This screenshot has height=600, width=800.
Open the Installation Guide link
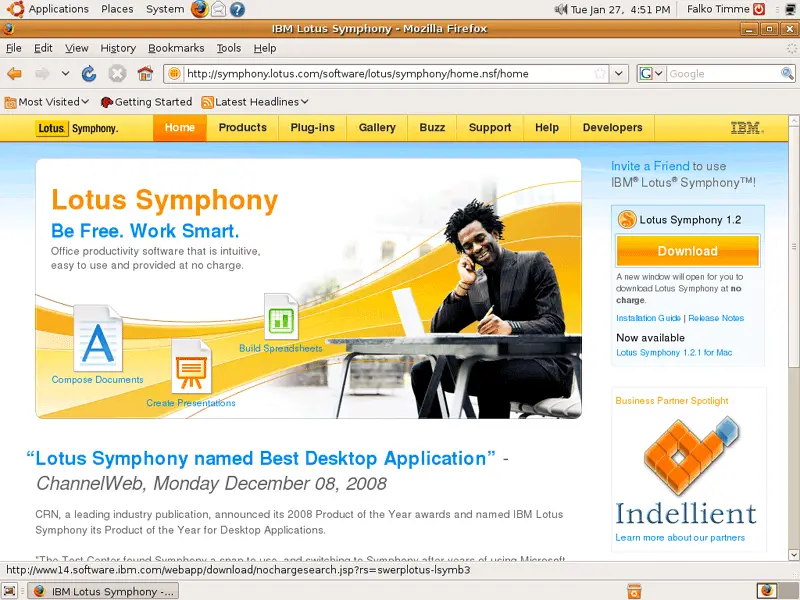(648, 318)
